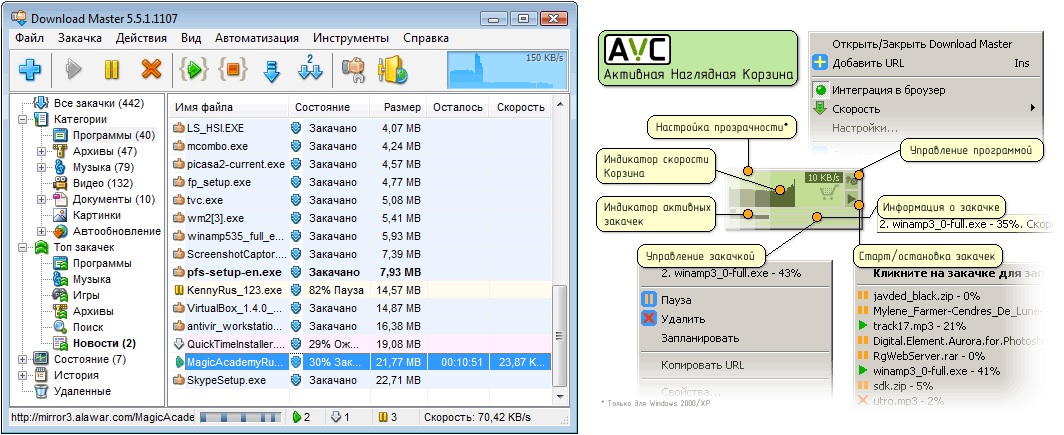The image size is (1064, 435).
Task: Select the Автообновление tree item
Action: 117,231
